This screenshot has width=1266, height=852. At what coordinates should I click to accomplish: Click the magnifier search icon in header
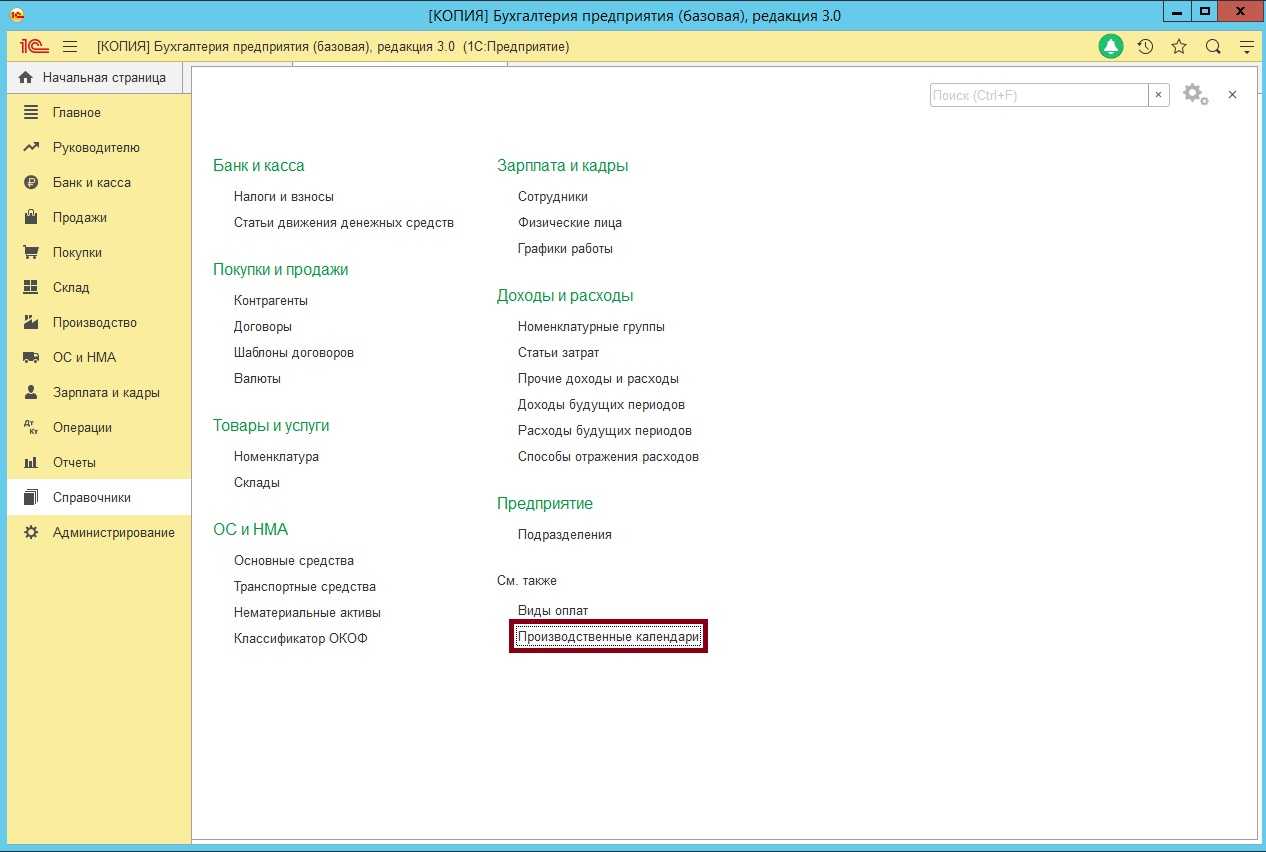(x=1213, y=47)
